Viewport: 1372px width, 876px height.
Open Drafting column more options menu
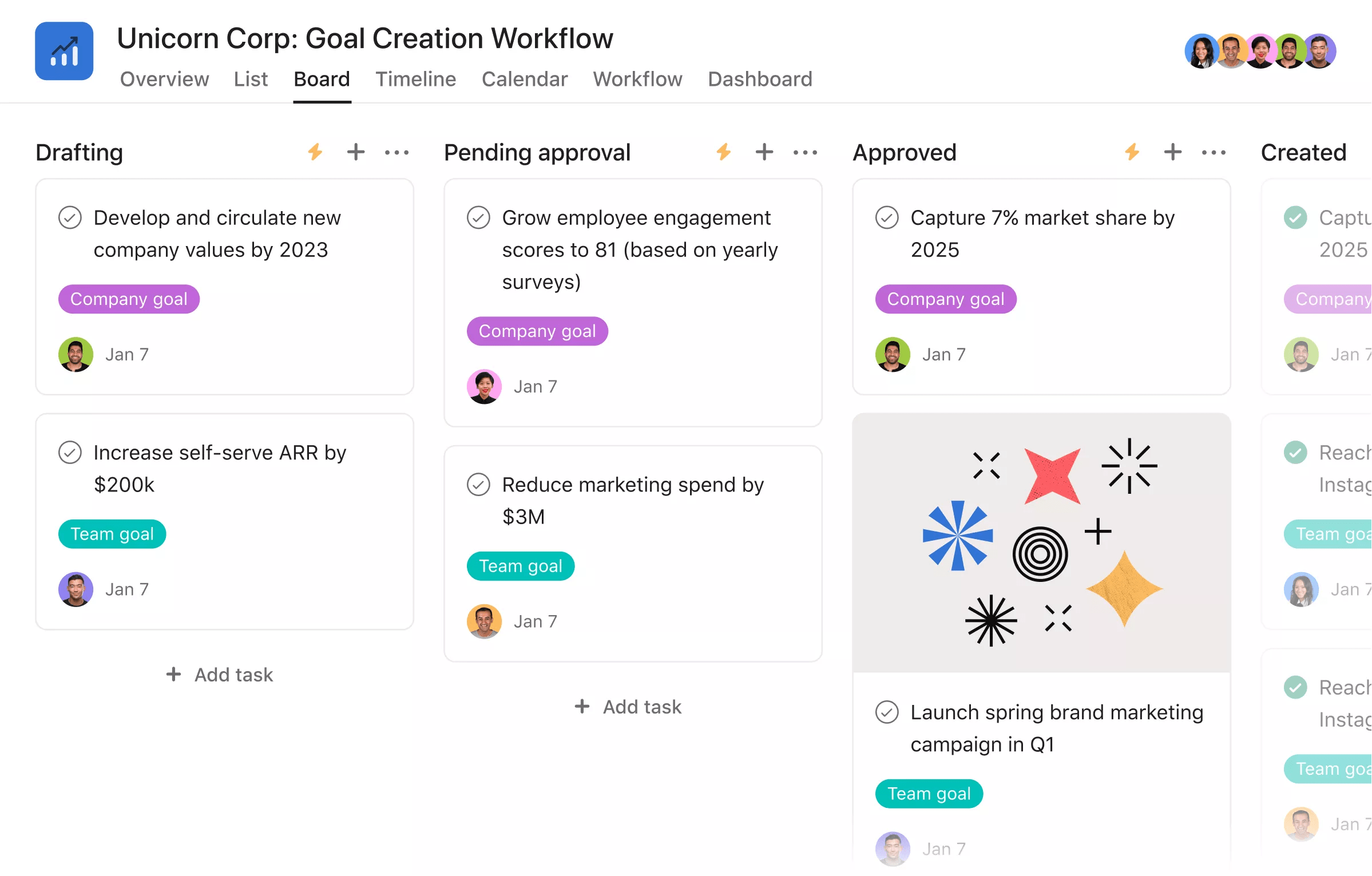tap(397, 152)
